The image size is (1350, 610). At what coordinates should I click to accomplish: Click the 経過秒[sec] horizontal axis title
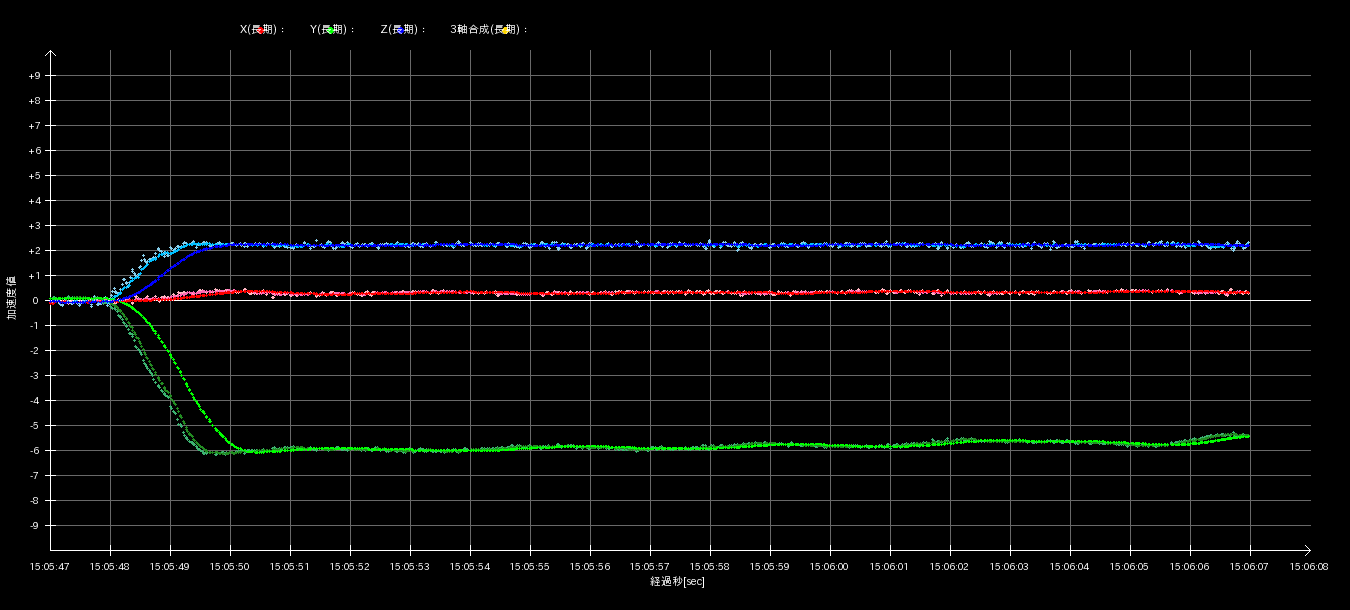(677, 581)
